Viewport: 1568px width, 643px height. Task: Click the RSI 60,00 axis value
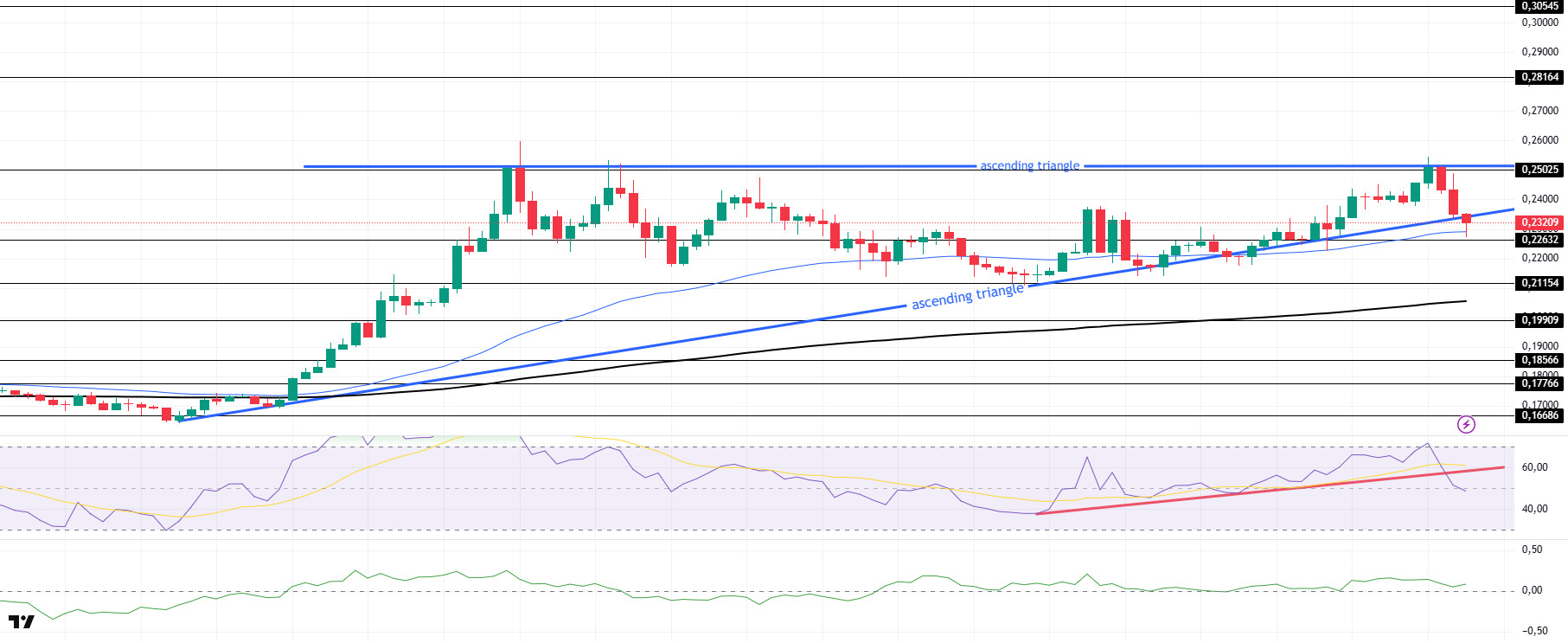click(1534, 467)
